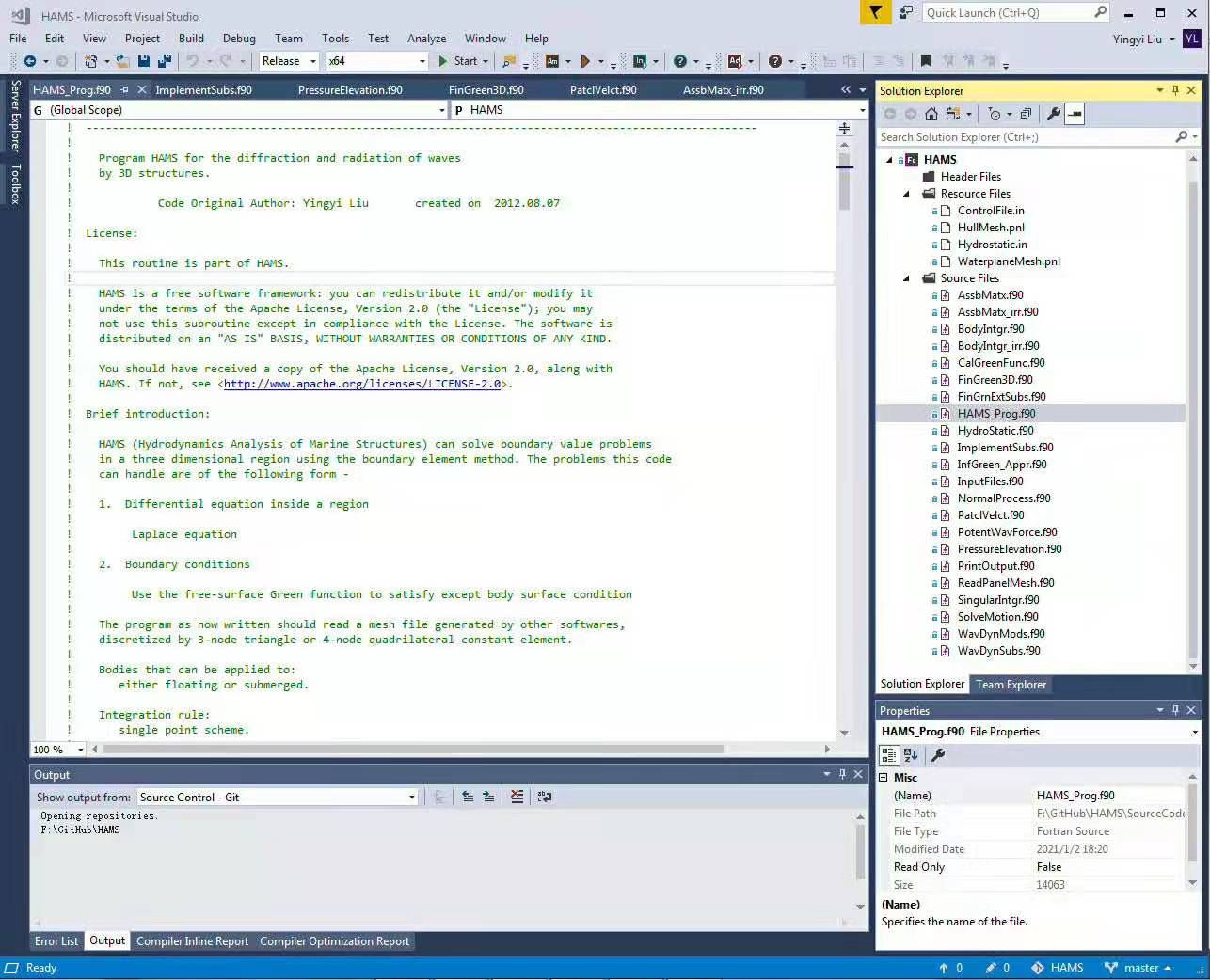The image size is (1210, 980).
Task: Open the HAMS repository indicator in the status bar
Action: coord(1057,968)
